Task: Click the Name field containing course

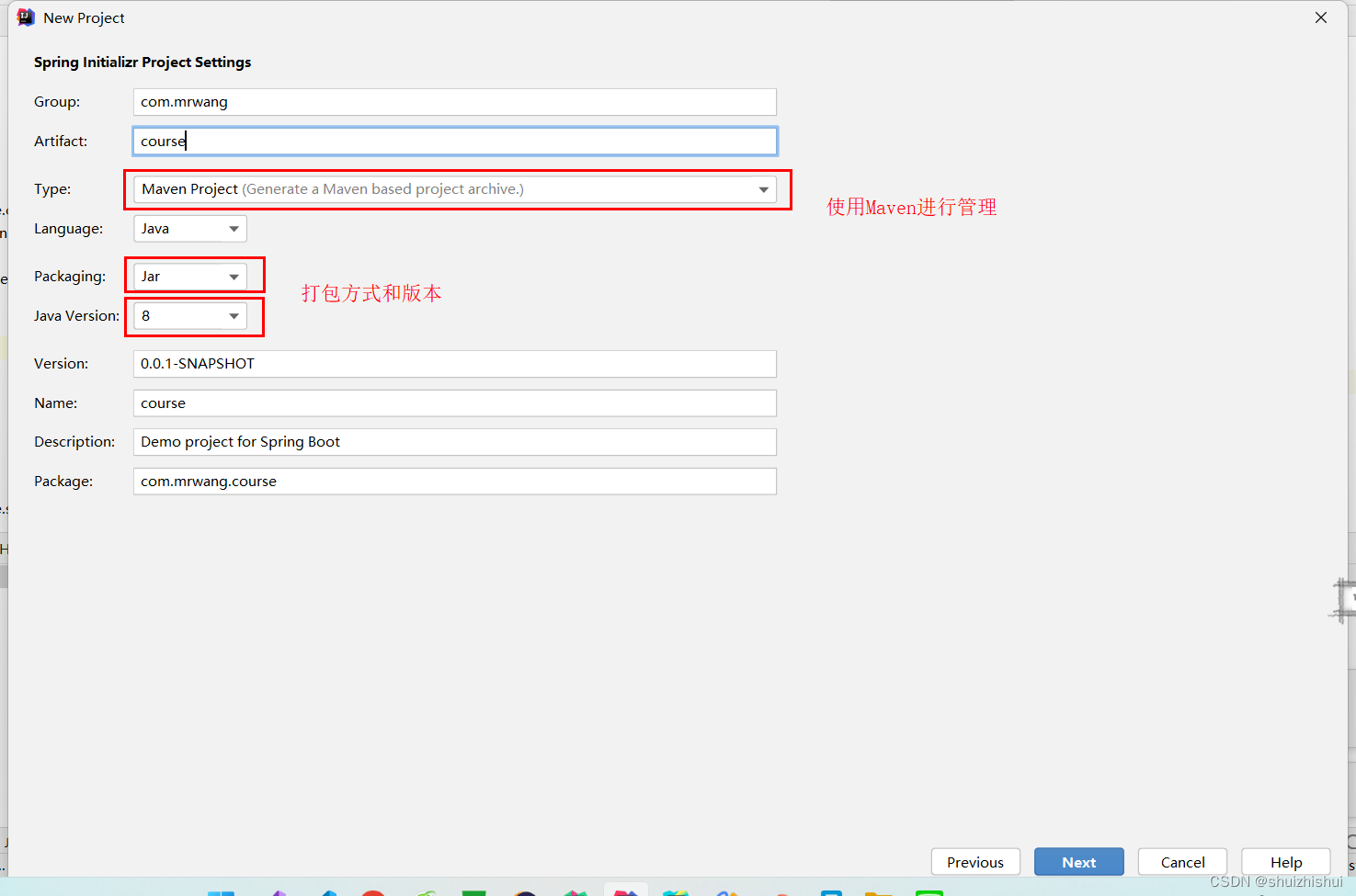Action: click(454, 403)
